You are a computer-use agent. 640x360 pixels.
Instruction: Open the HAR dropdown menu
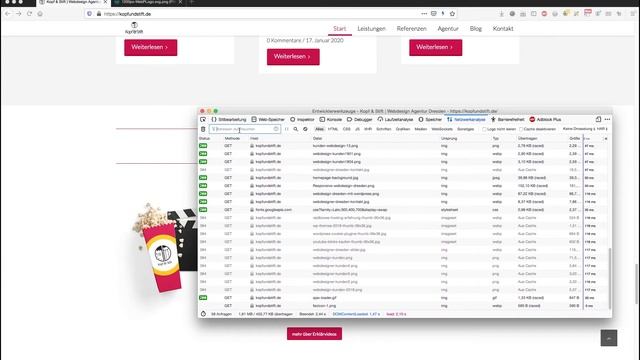click(x=602, y=129)
